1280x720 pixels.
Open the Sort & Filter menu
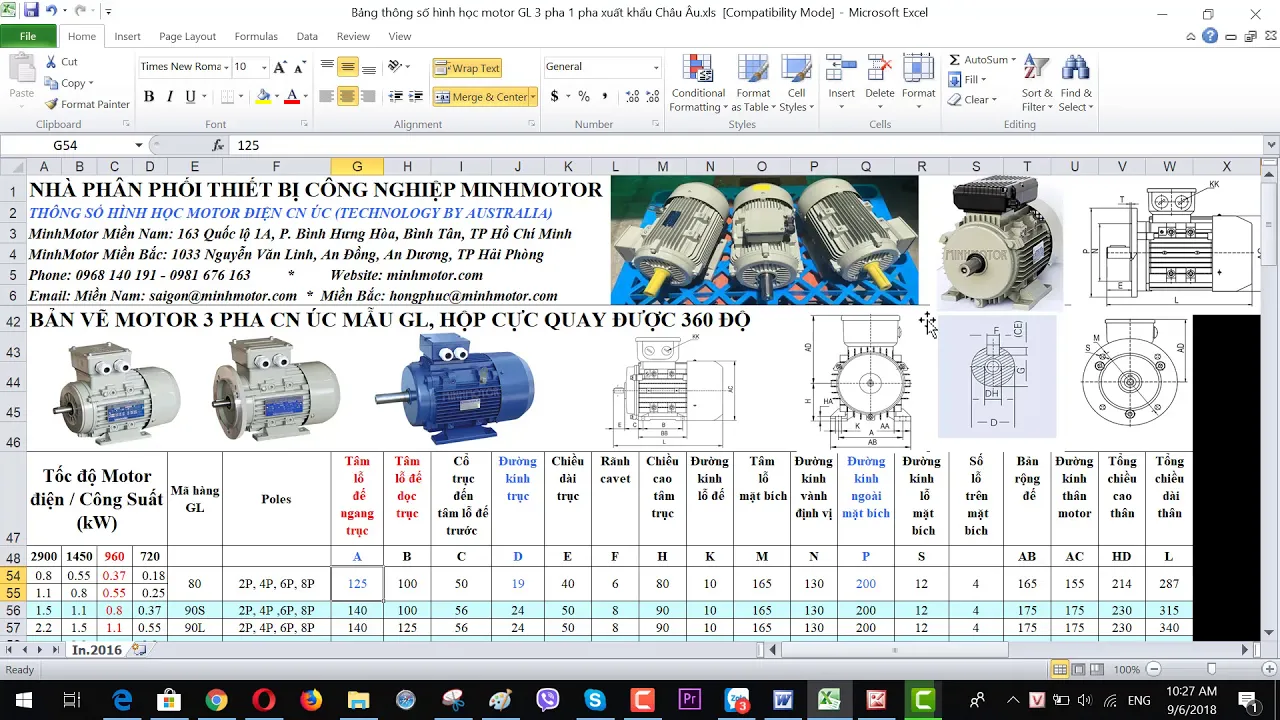coord(1036,83)
